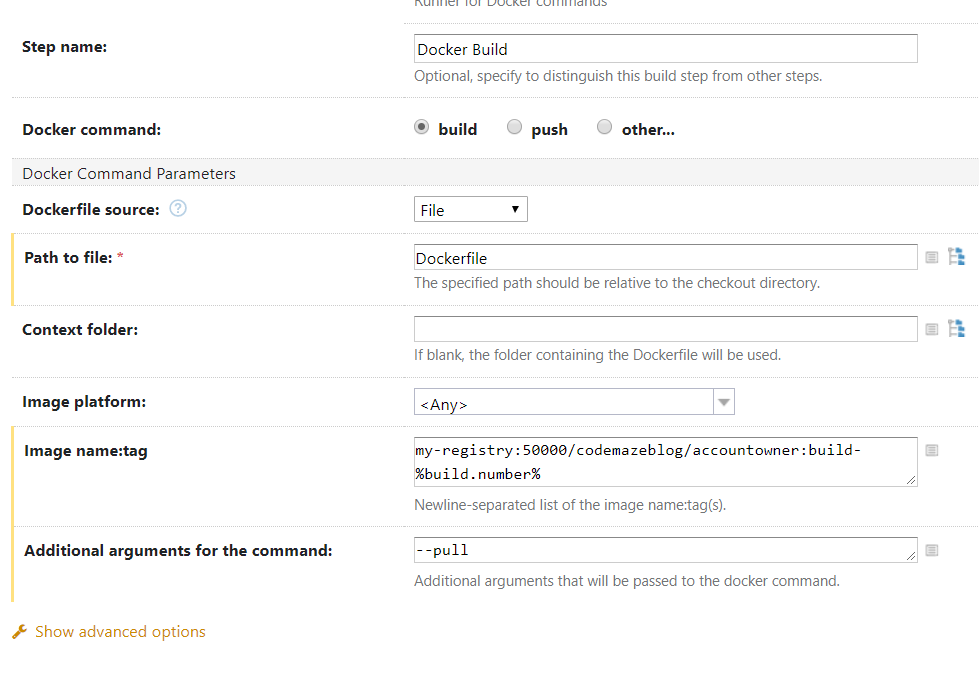The image size is (979, 675).
Task: Insert parameter reference for Path to file
Action: point(932,257)
